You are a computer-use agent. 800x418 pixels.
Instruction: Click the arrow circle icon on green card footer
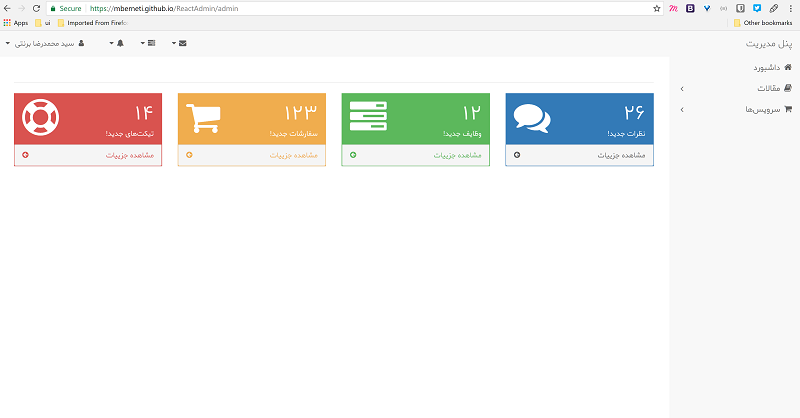click(353, 155)
